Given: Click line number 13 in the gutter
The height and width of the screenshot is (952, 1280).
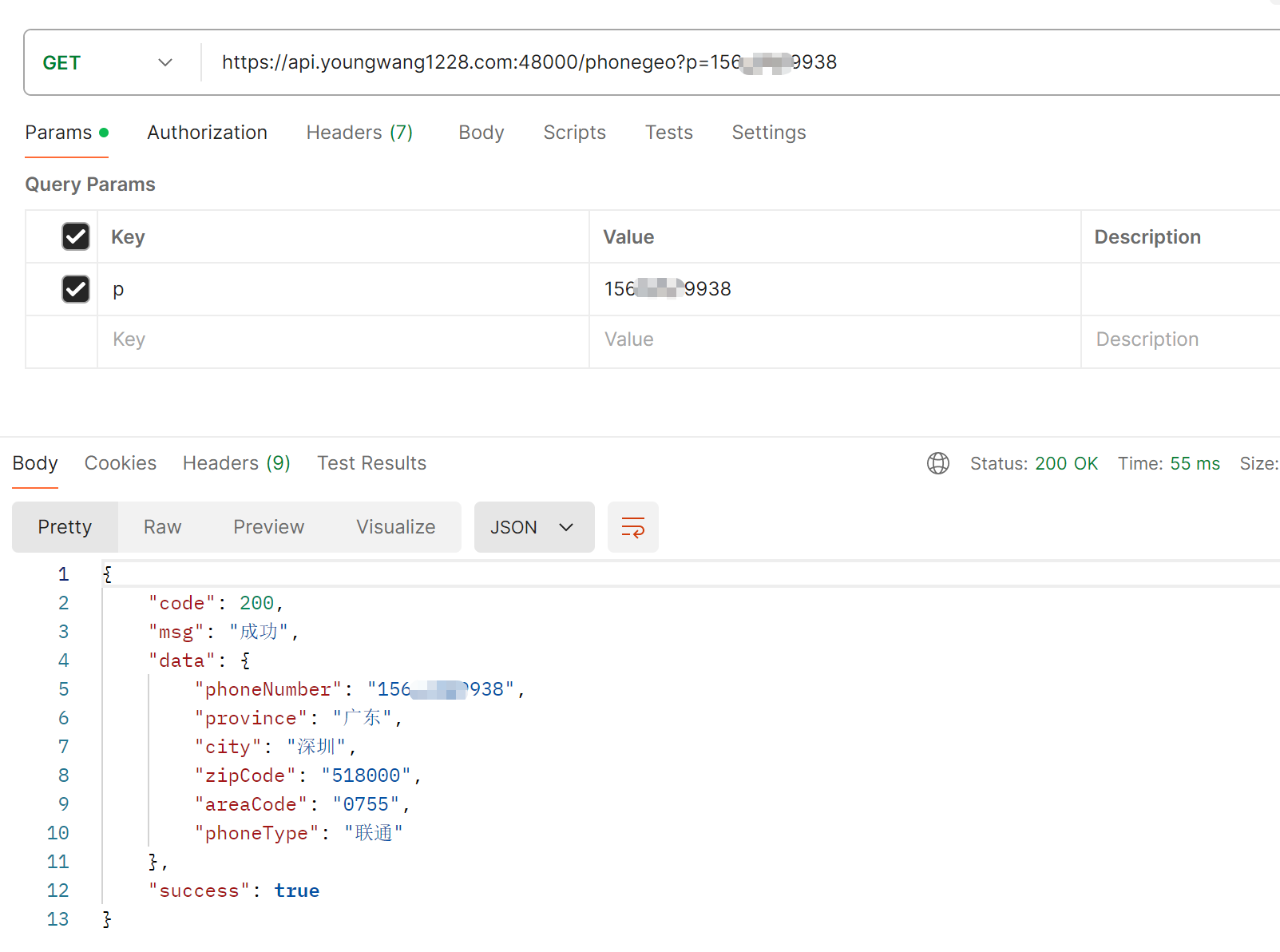Looking at the screenshot, I should 57,919.
